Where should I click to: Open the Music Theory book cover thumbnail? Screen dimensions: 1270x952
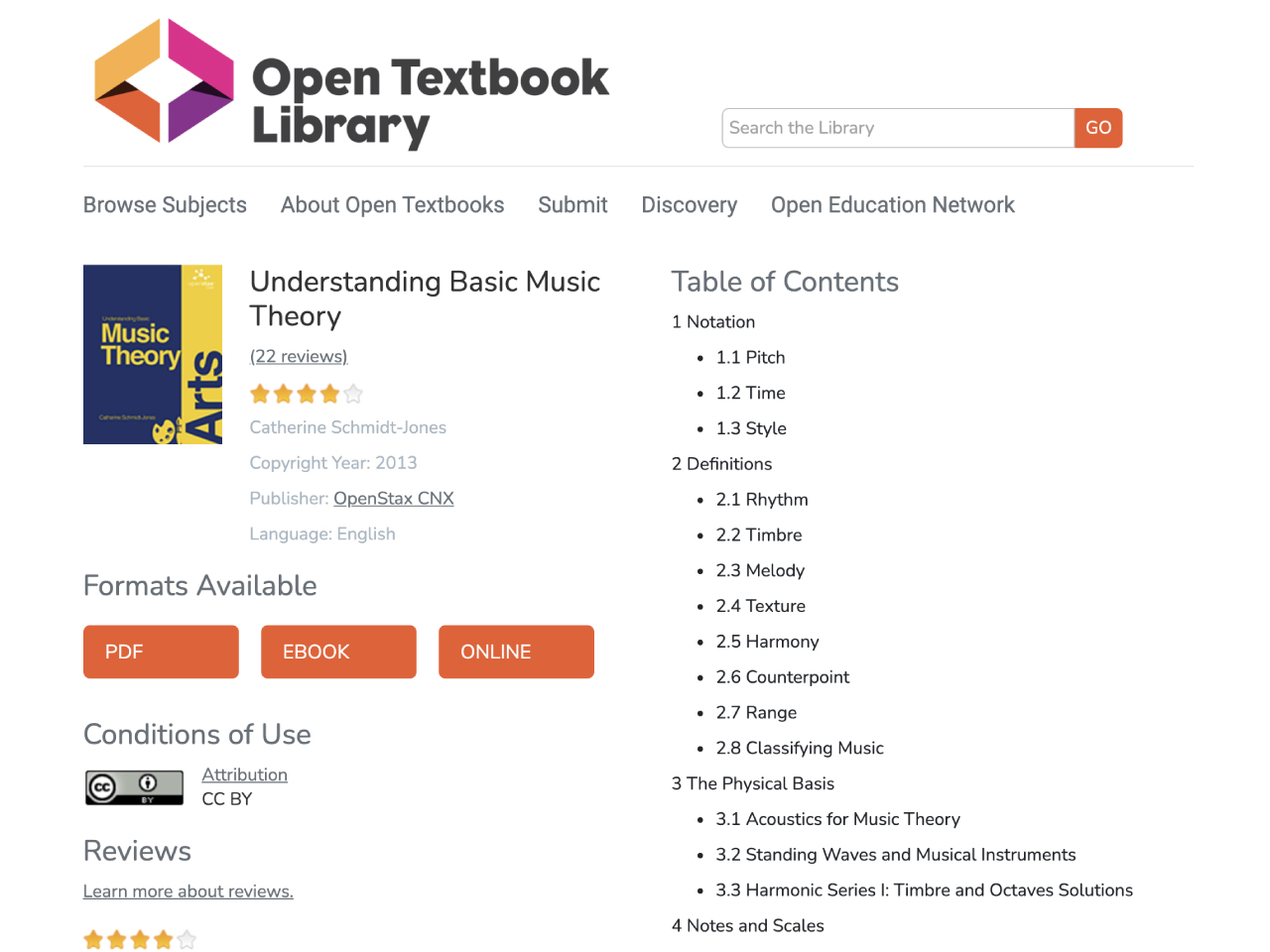point(153,354)
